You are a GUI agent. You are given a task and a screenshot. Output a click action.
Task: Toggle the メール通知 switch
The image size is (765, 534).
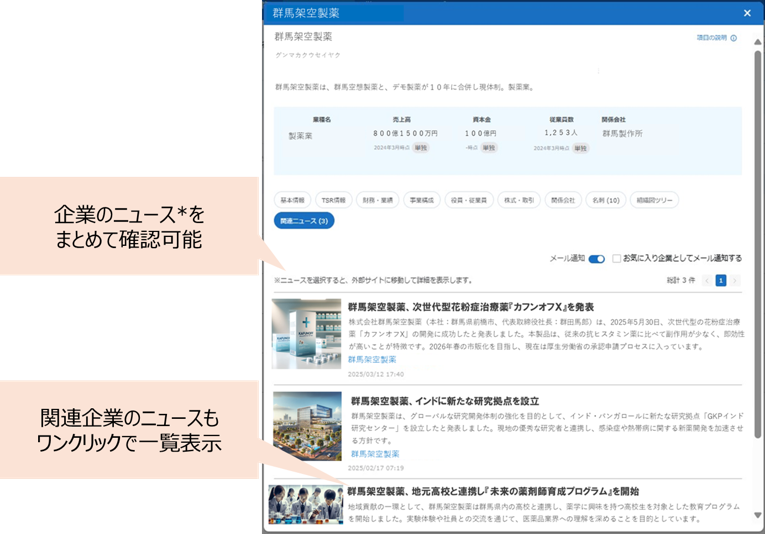pos(597,259)
